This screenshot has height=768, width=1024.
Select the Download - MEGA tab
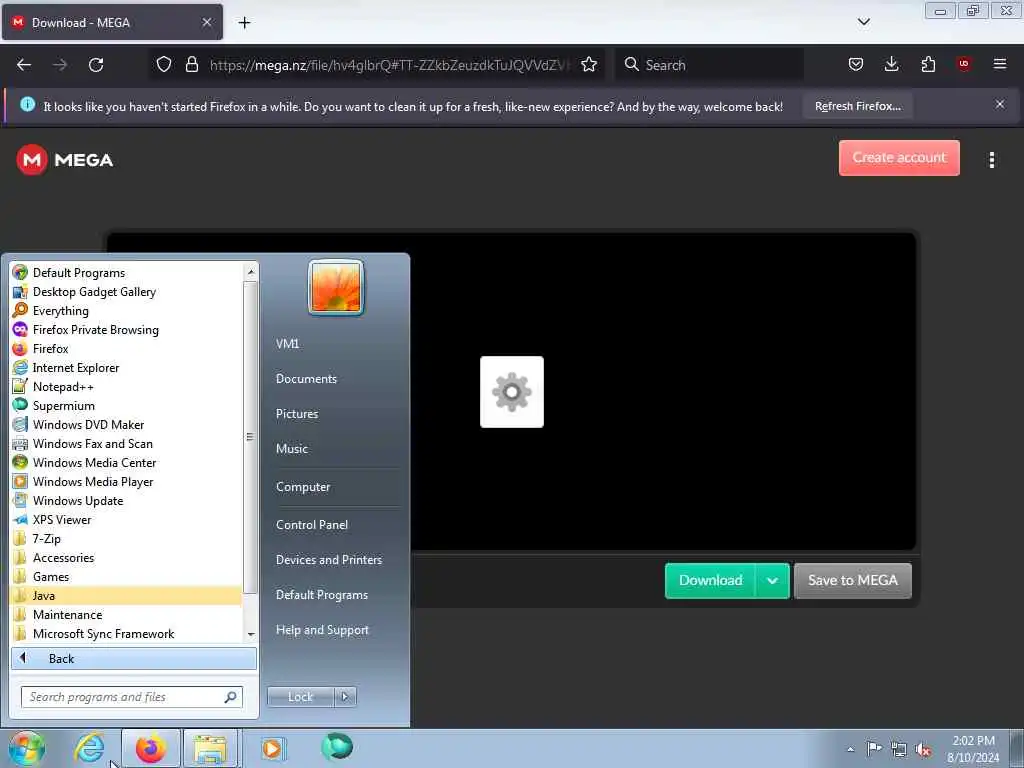click(112, 22)
